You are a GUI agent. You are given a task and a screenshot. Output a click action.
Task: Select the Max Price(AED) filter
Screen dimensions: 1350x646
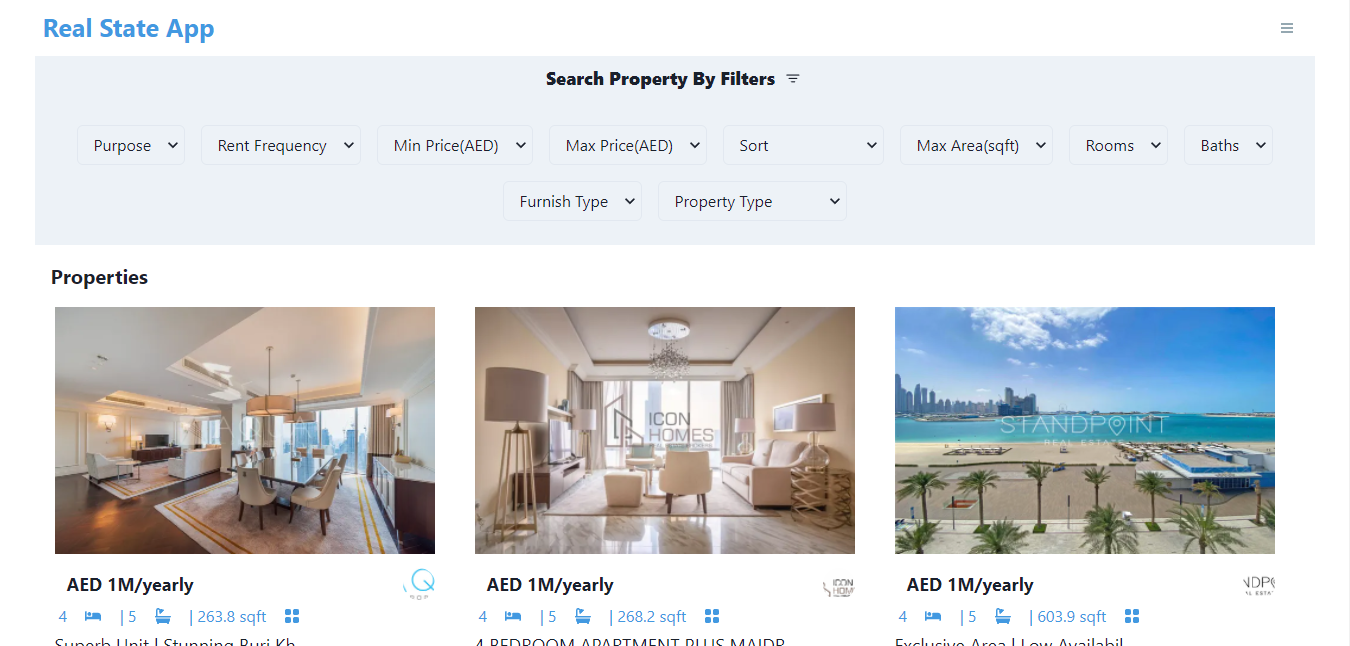(x=628, y=145)
